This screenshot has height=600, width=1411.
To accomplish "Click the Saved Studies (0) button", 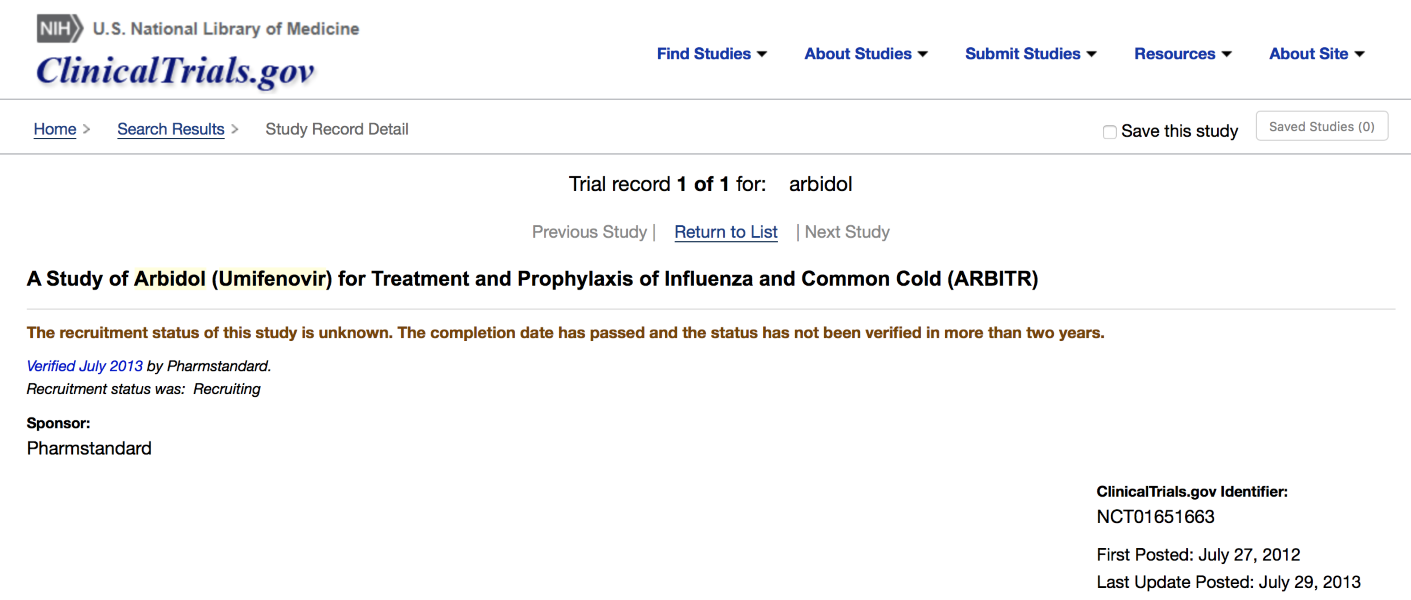I will 1321,126.
